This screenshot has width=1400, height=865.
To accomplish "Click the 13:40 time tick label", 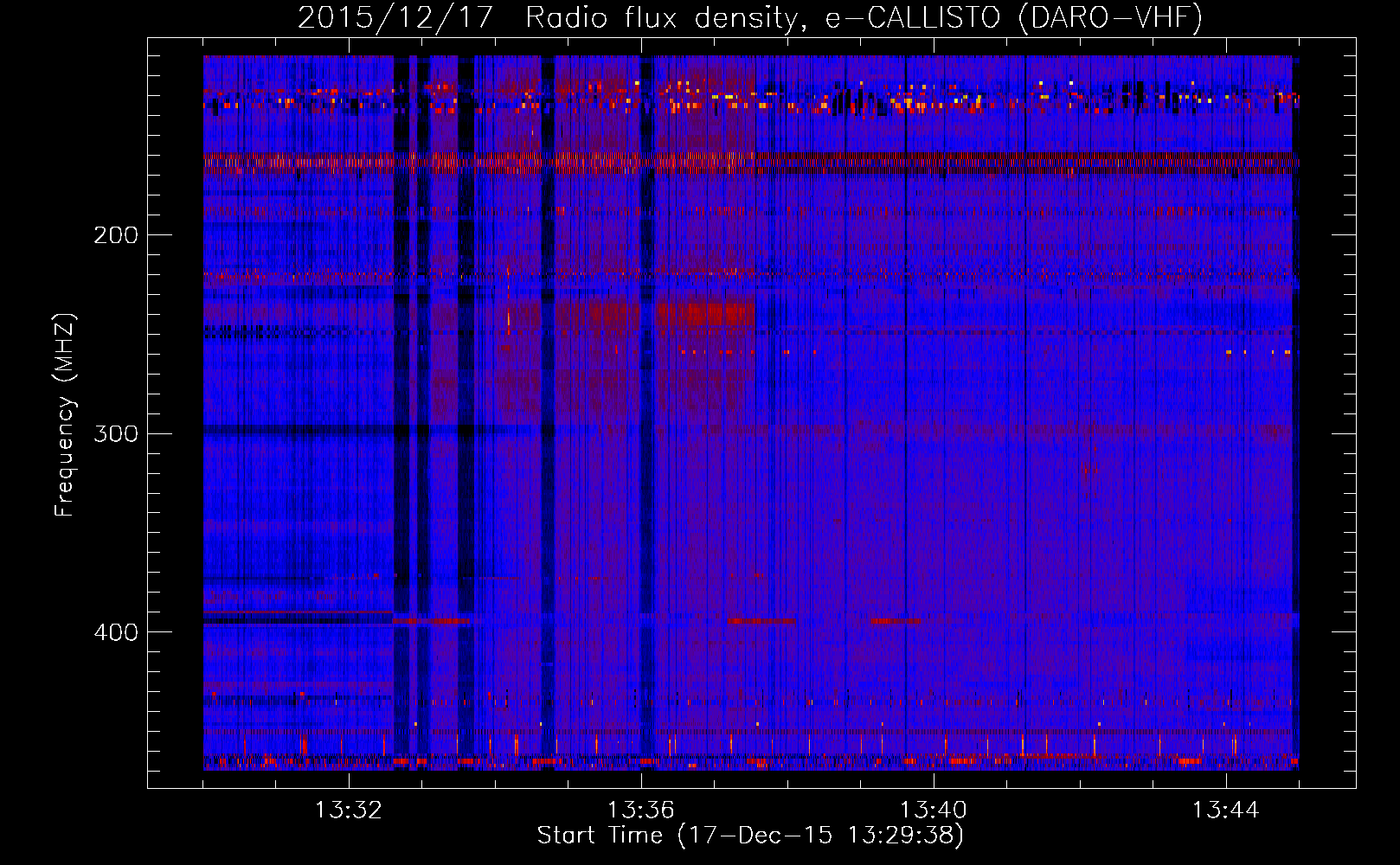I will pyautogui.click(x=934, y=811).
